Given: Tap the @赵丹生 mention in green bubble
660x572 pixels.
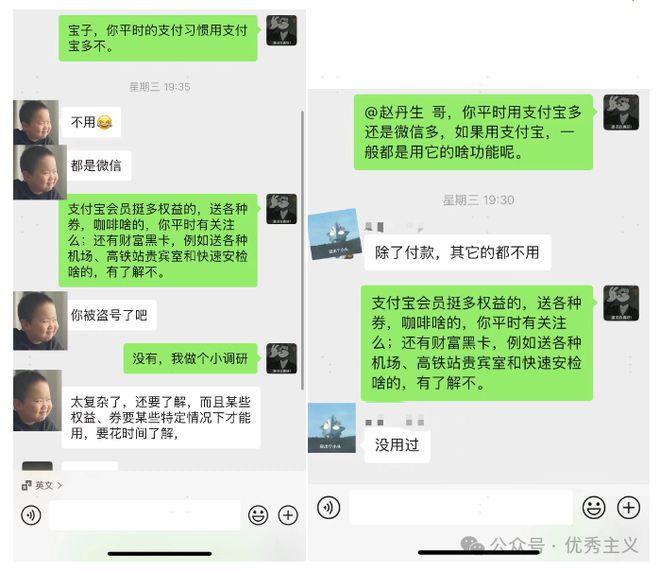Looking at the screenshot, I should pyautogui.click(x=394, y=112).
